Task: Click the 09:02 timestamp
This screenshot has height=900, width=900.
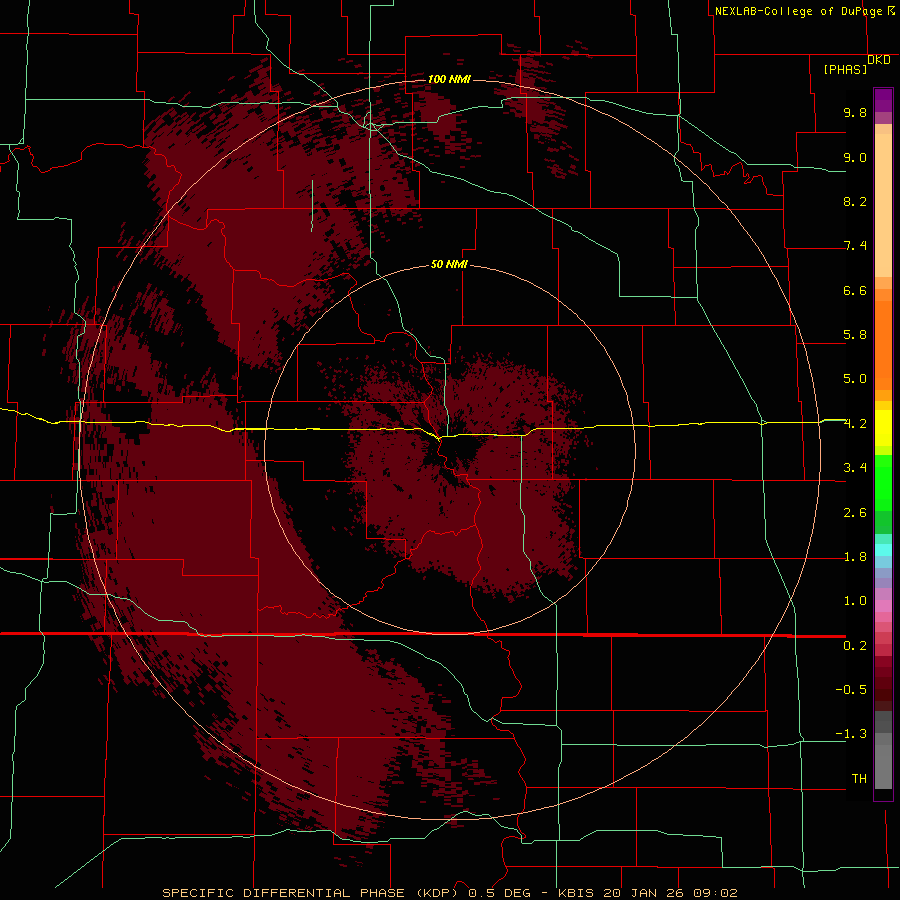Action: (x=715, y=893)
